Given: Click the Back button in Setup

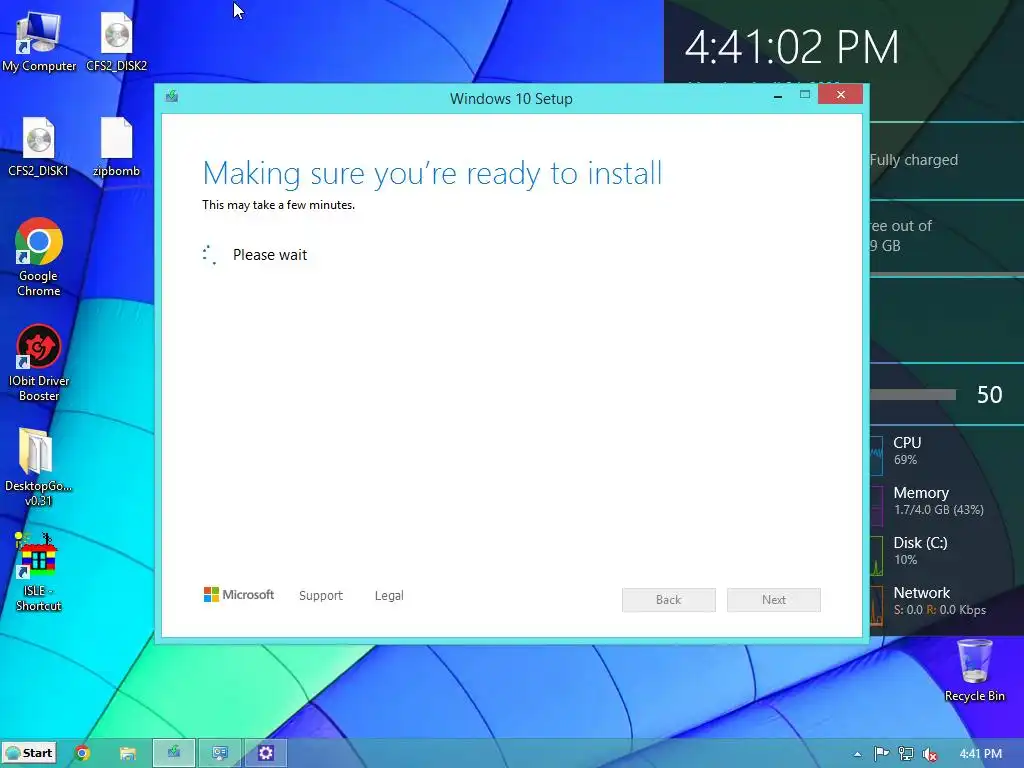Looking at the screenshot, I should 668,600.
